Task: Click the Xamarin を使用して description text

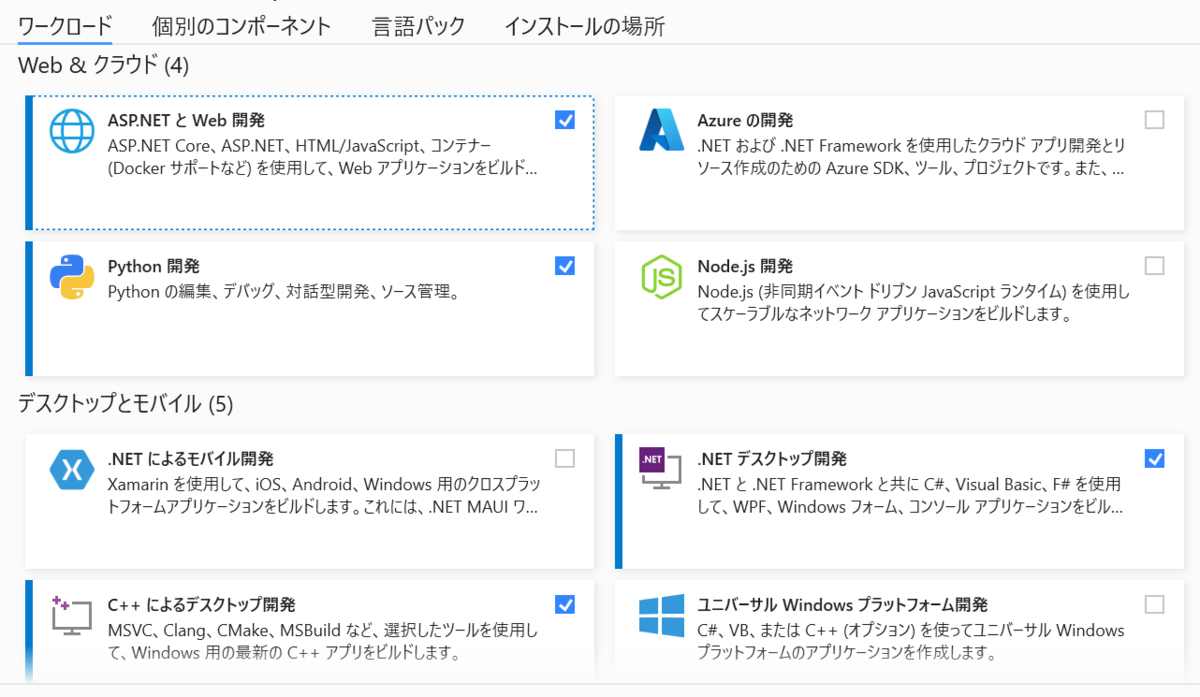Action: (x=323, y=496)
